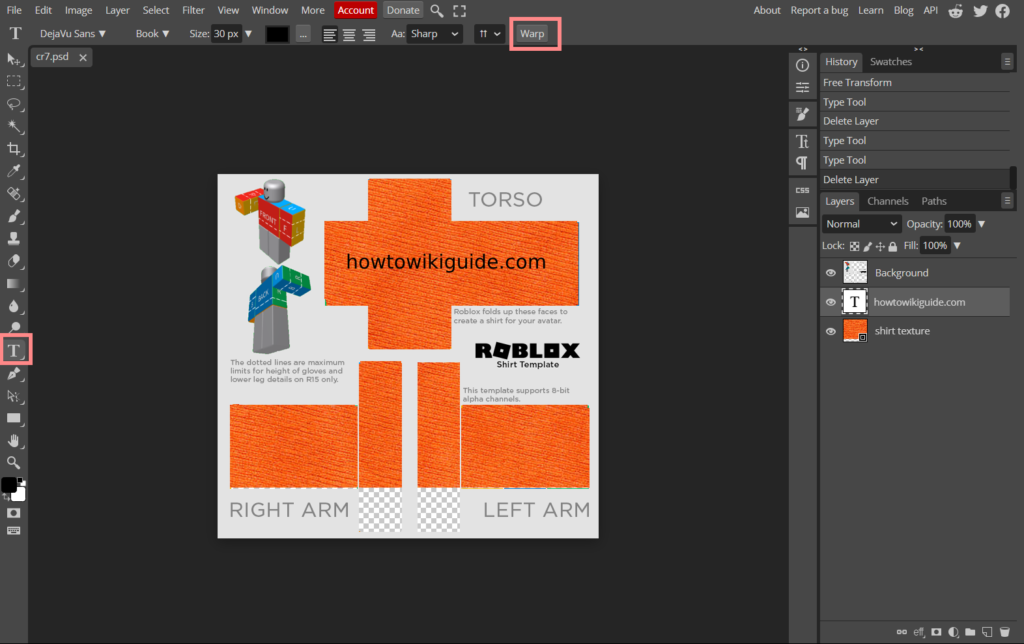Screen dimensions: 1024x644
Task: Open the text color swatch
Action: pos(278,34)
